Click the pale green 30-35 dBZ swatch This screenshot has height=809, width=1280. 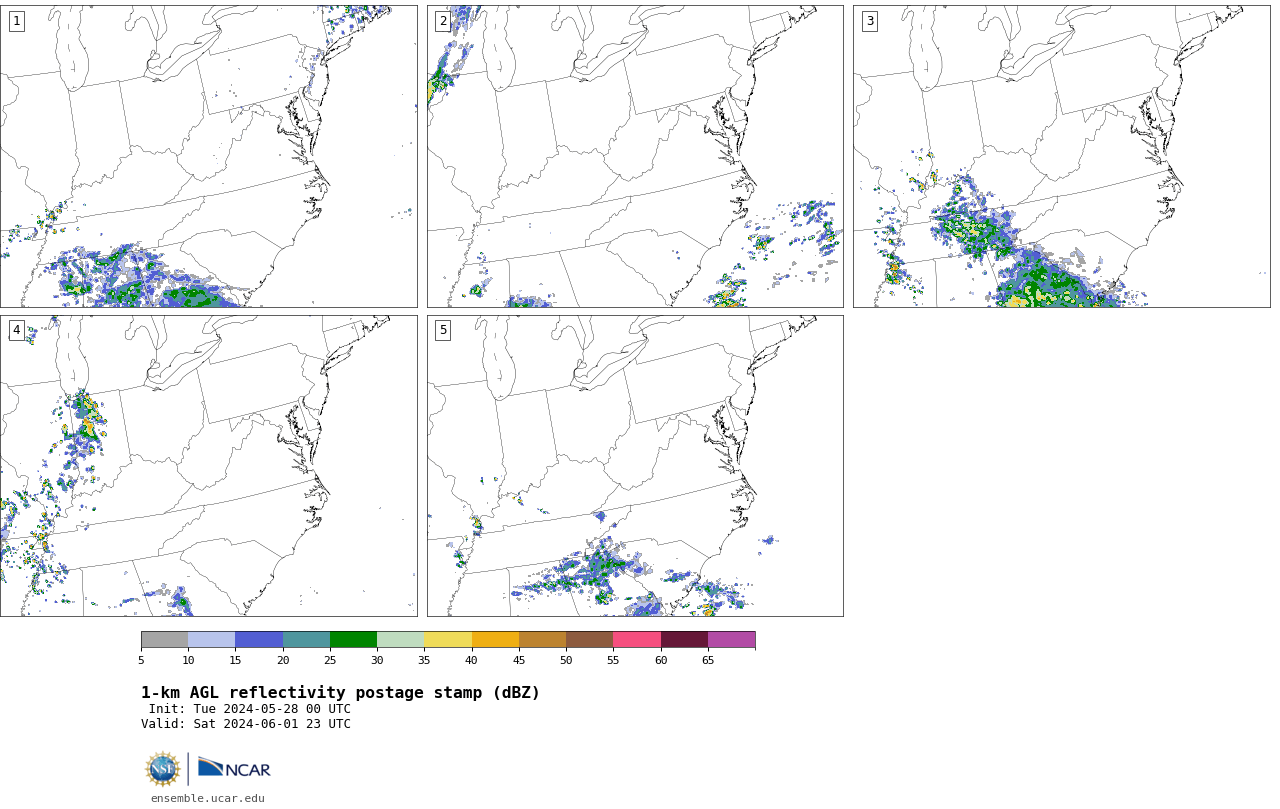click(401, 640)
